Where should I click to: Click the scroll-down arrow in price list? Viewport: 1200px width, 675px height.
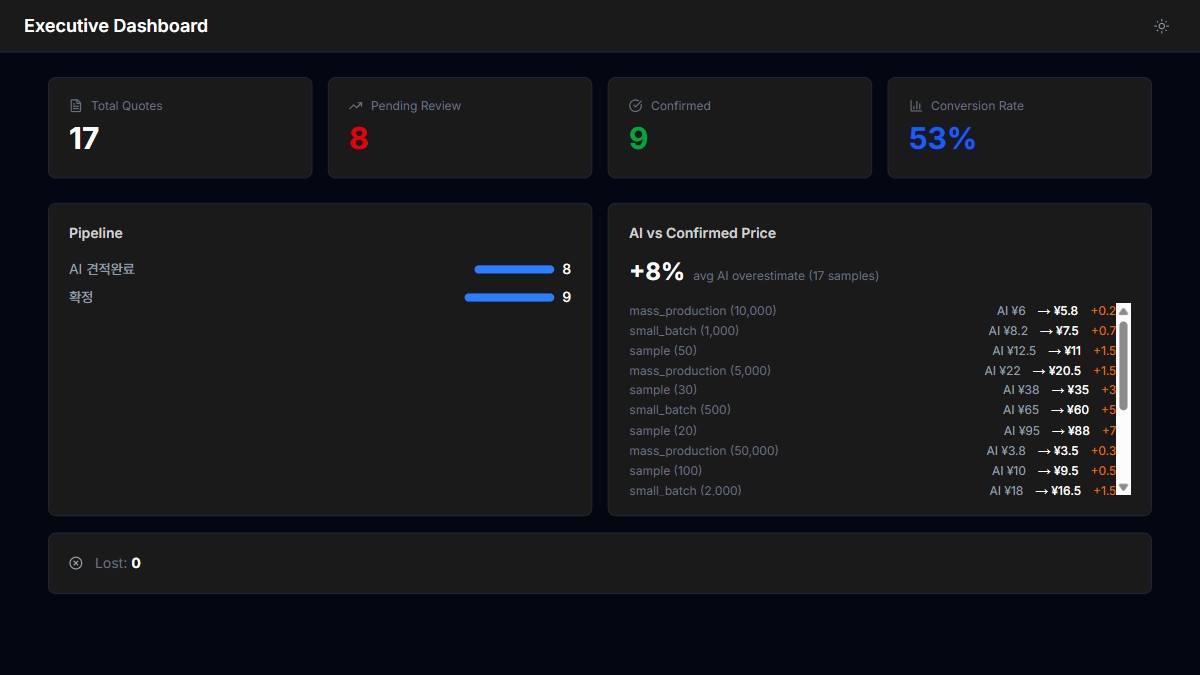click(x=1123, y=488)
